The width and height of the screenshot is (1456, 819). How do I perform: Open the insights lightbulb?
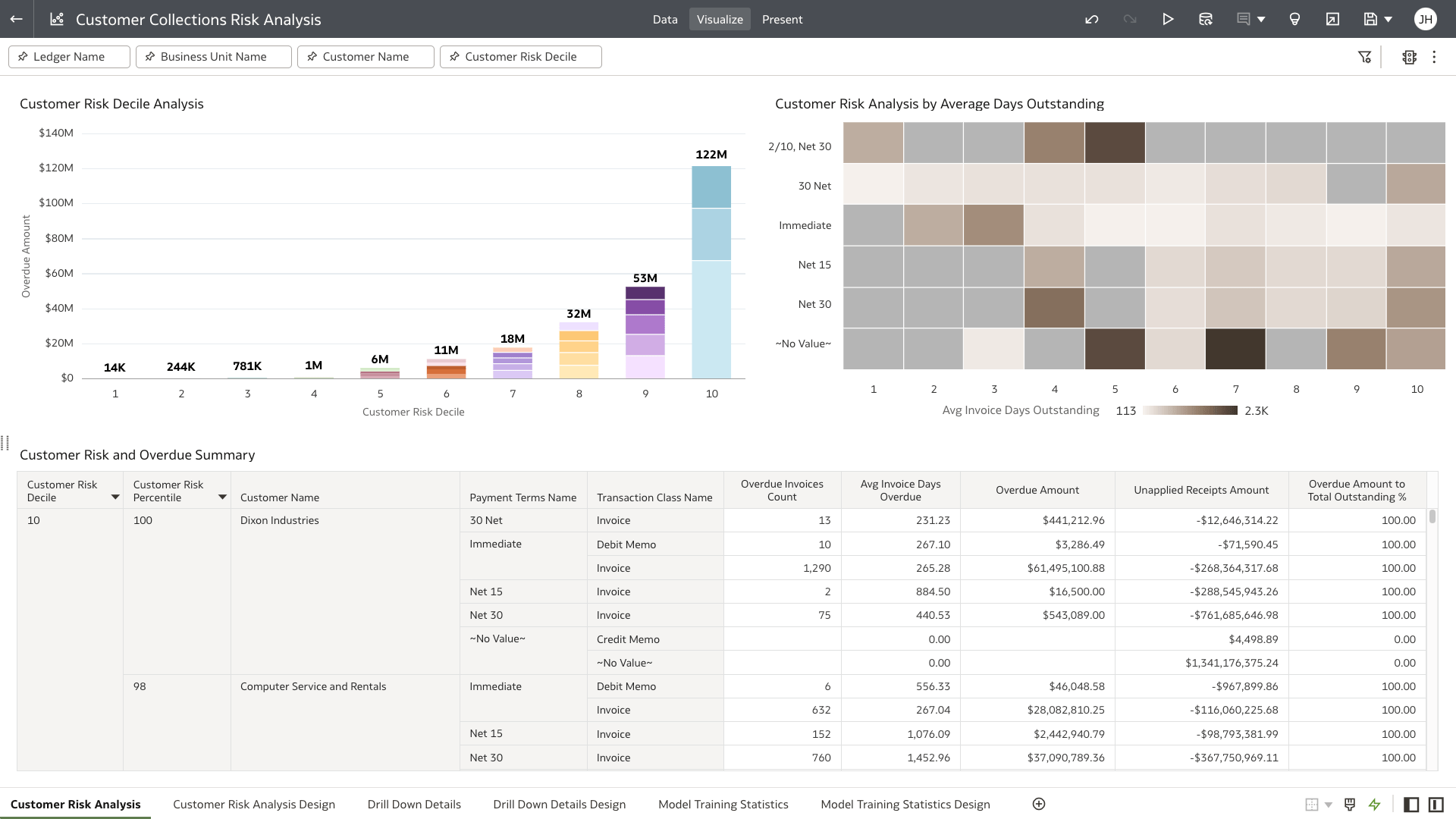pyautogui.click(x=1294, y=19)
